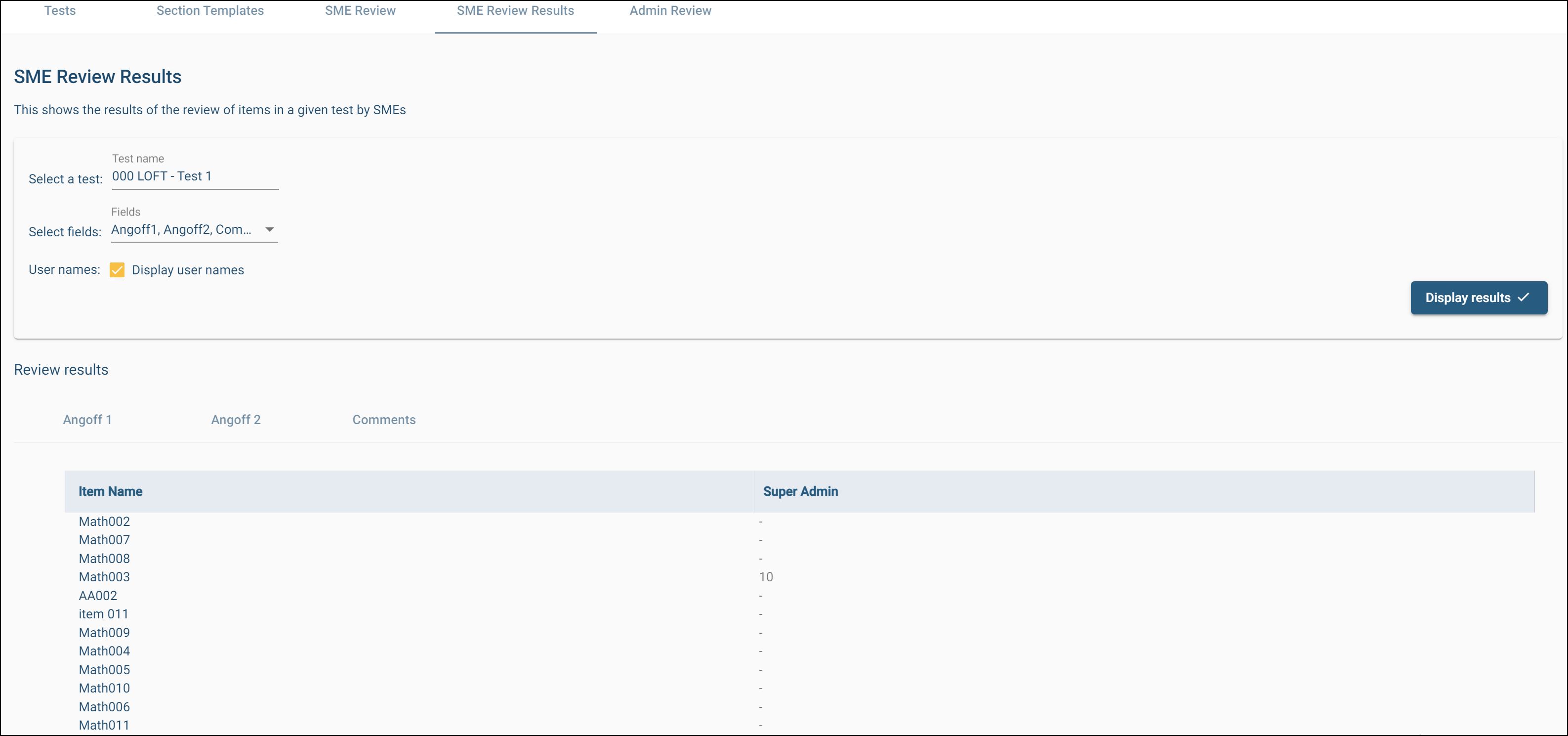Select the Math003 item row
Screen dimensions: 1568x736
click(799, 577)
